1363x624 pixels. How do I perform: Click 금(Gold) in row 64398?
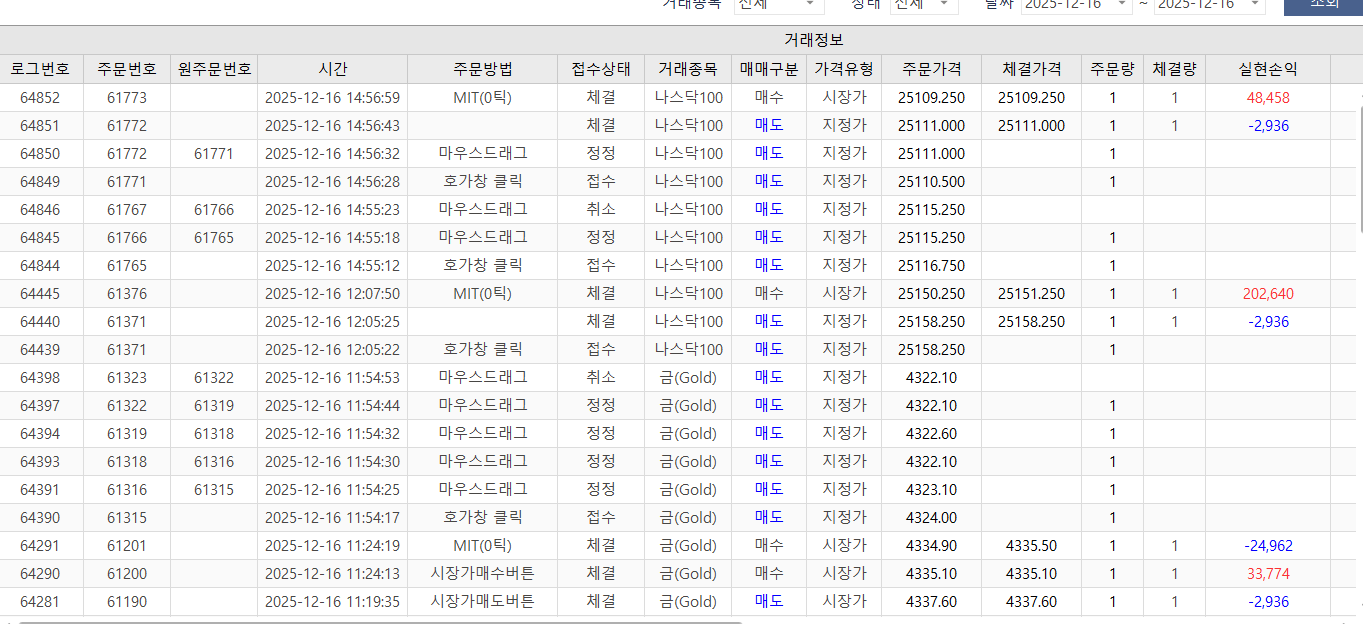[x=688, y=378]
